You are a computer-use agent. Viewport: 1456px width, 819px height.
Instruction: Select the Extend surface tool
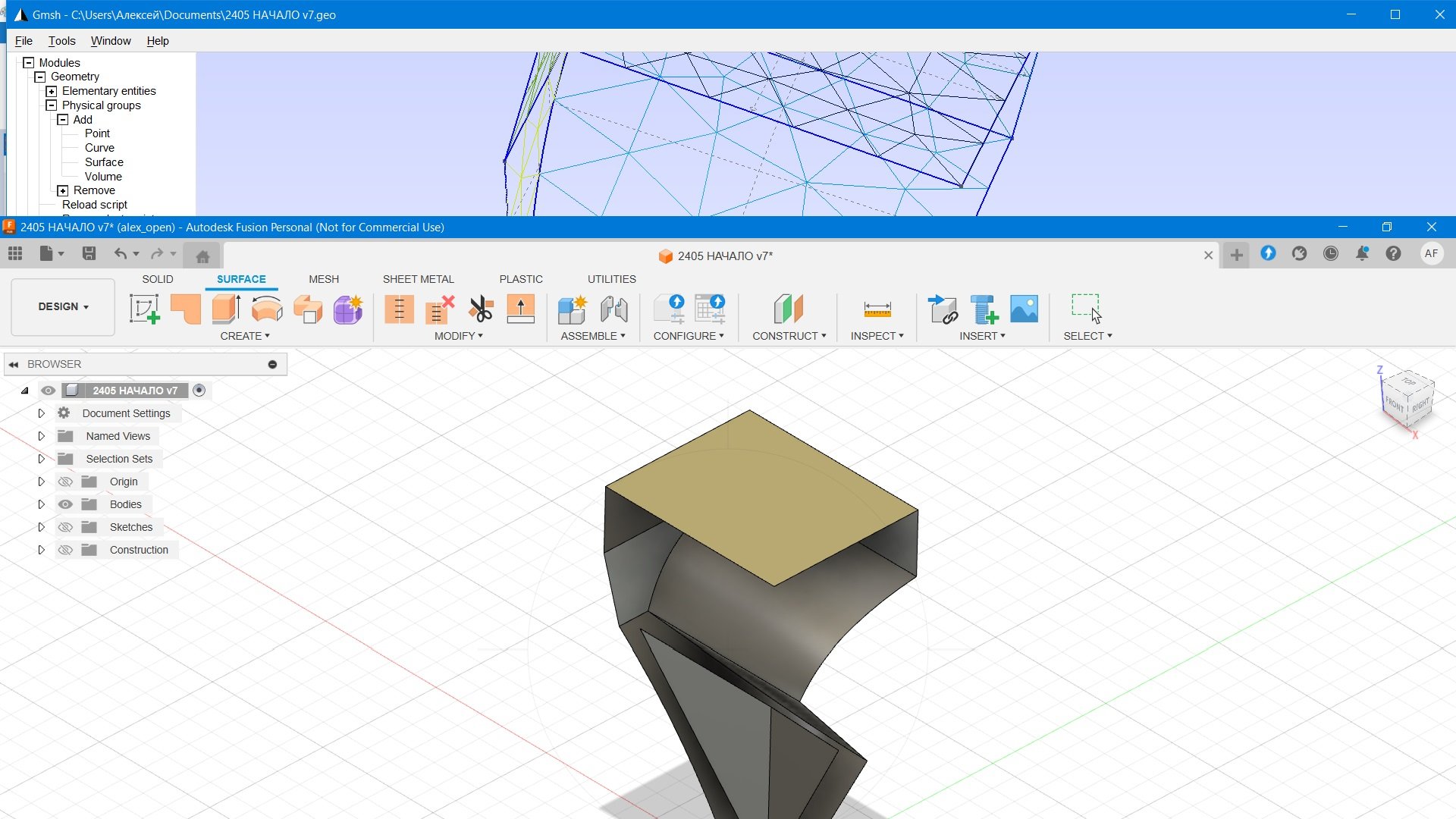coord(521,309)
